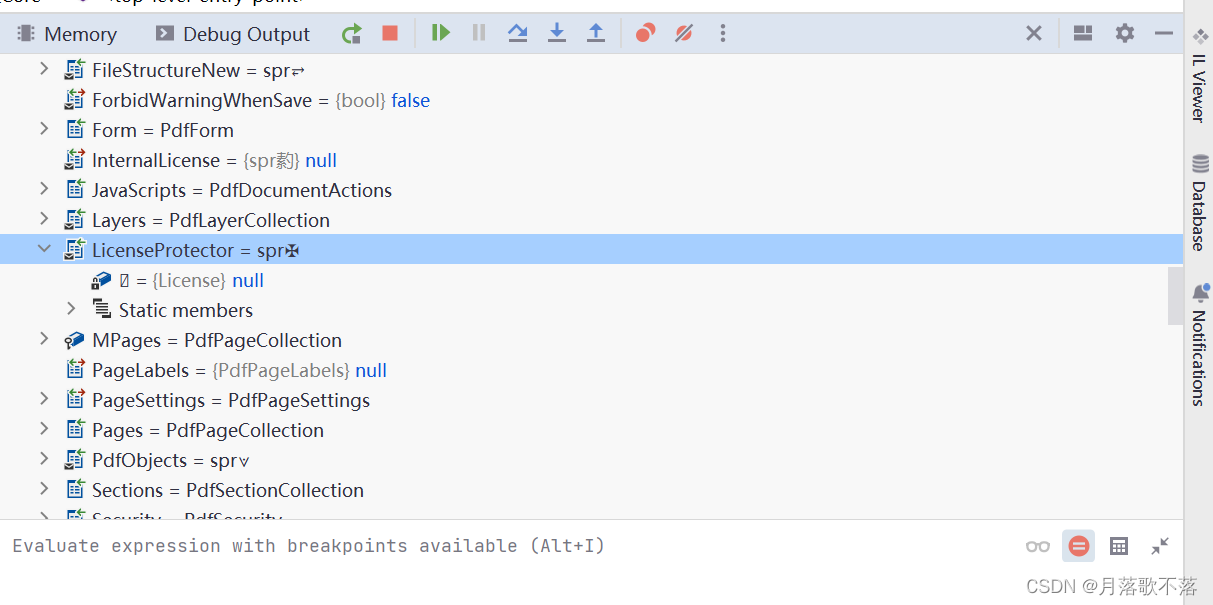Hide the debug tool window
The width and height of the screenshot is (1213, 605).
[x=1164, y=33]
